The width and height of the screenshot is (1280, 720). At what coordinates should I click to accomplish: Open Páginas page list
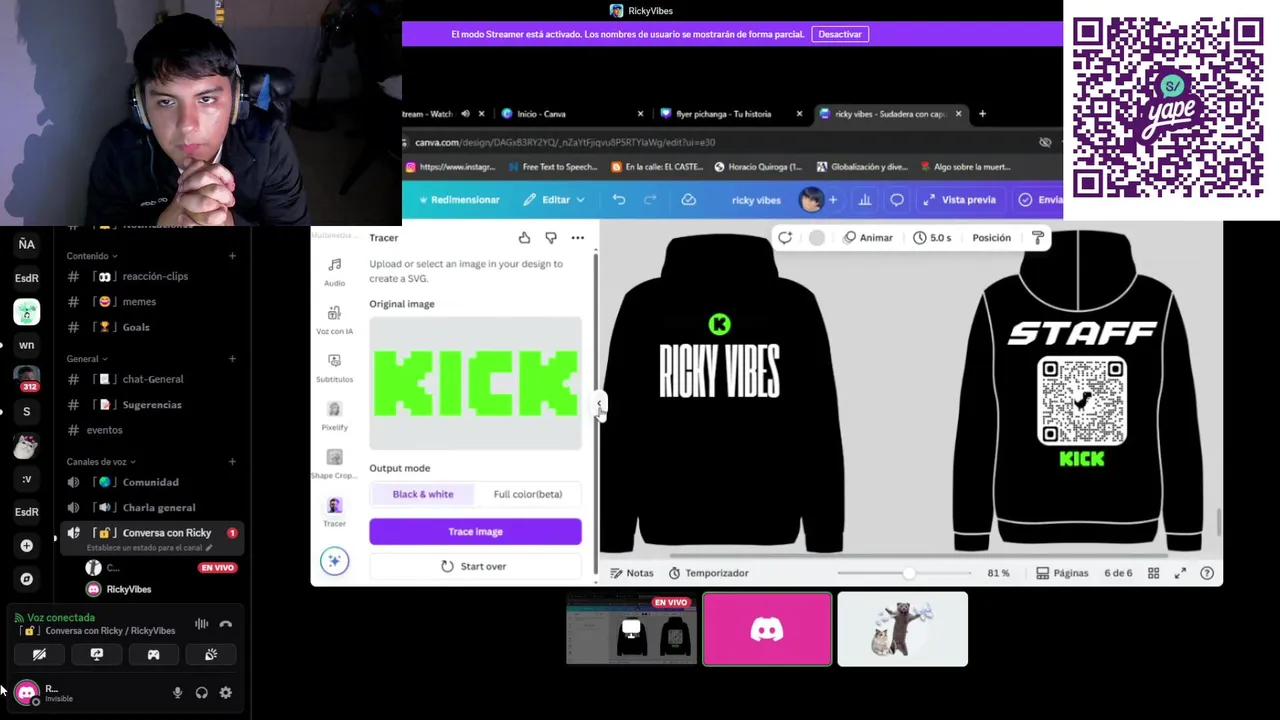click(1062, 573)
